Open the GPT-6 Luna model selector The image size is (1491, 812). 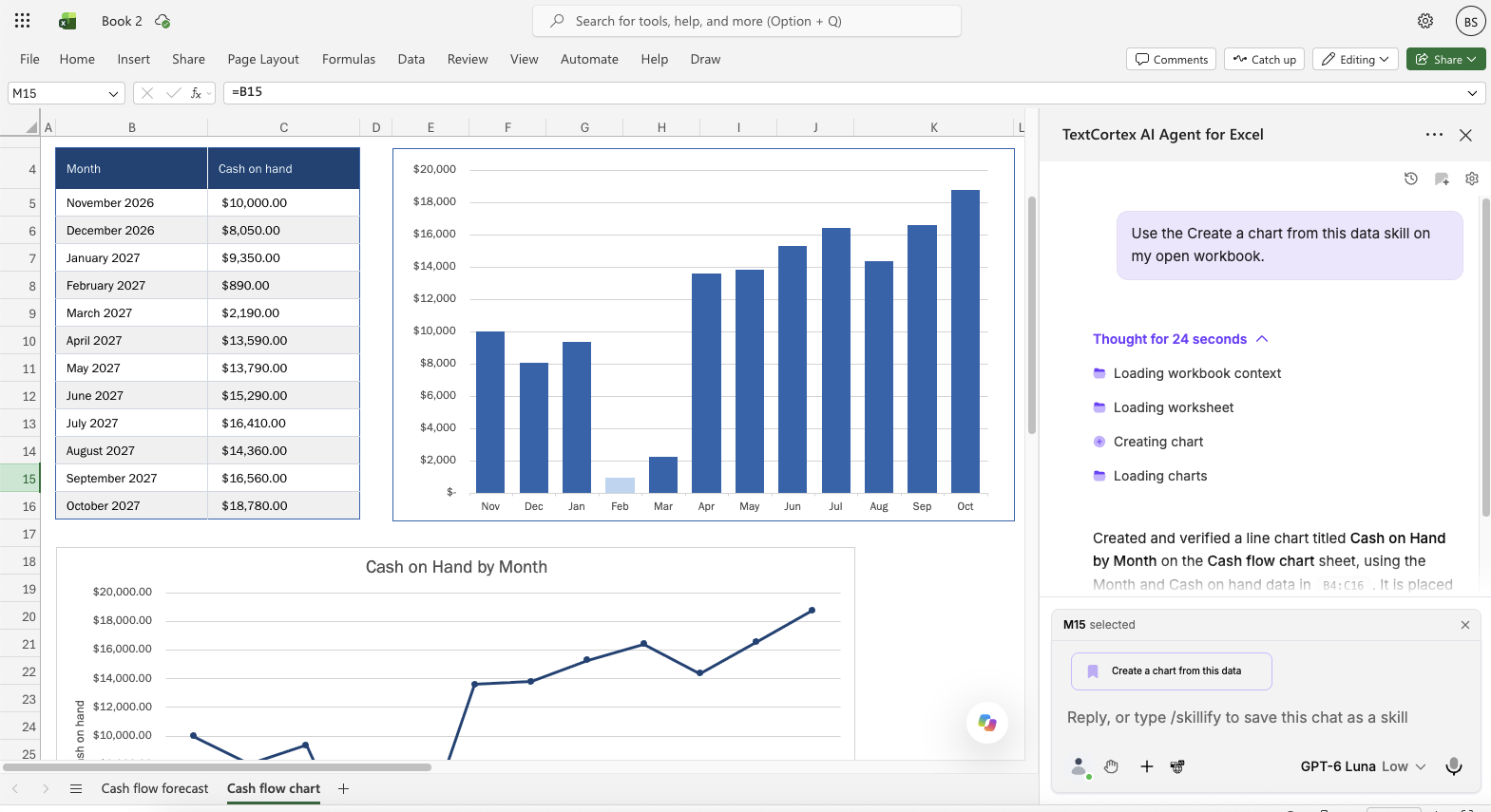(x=1363, y=766)
